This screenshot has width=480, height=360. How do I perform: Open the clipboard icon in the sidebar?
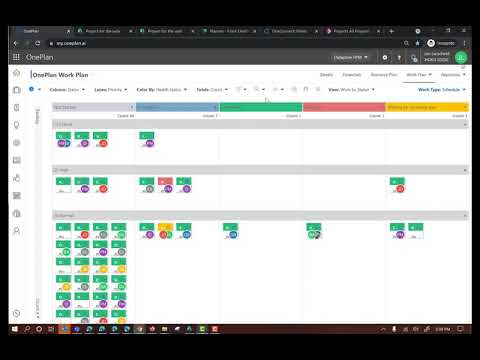tap(17, 107)
